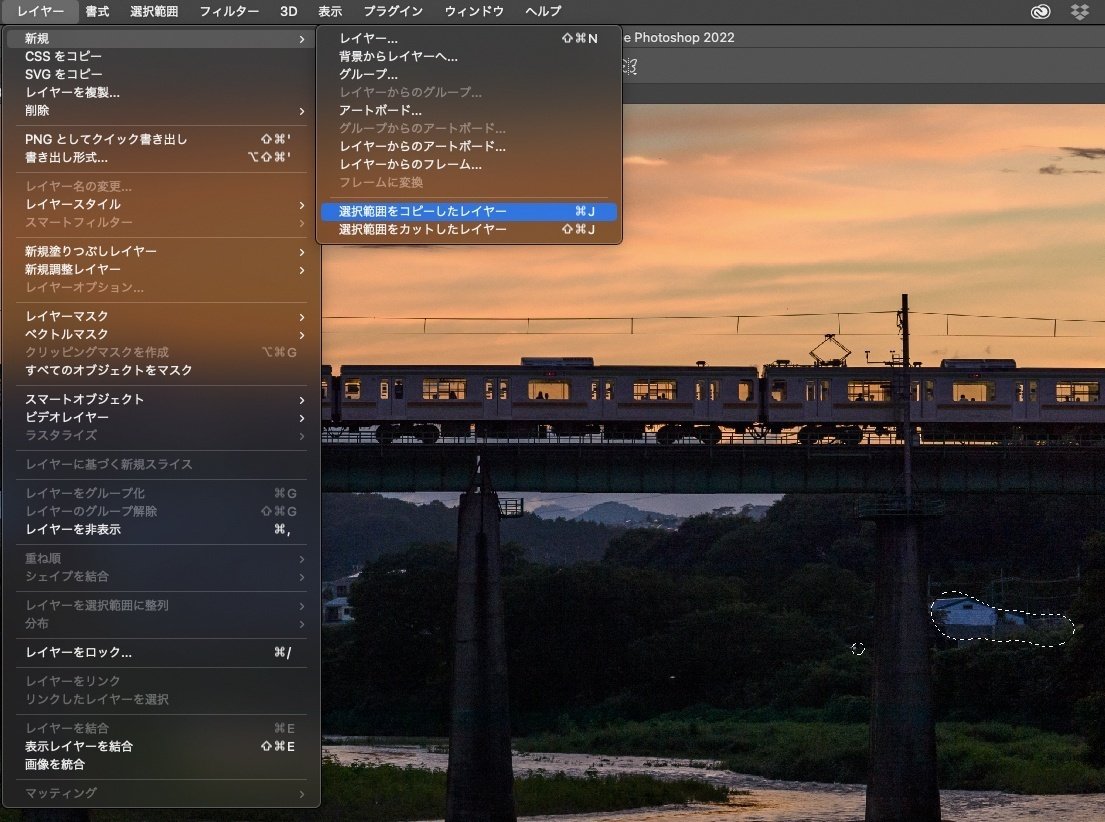Viewport: 1105px width, 822px height.
Task: Choose 選択範囲をカットしたレイヤー
Action: 469,229
